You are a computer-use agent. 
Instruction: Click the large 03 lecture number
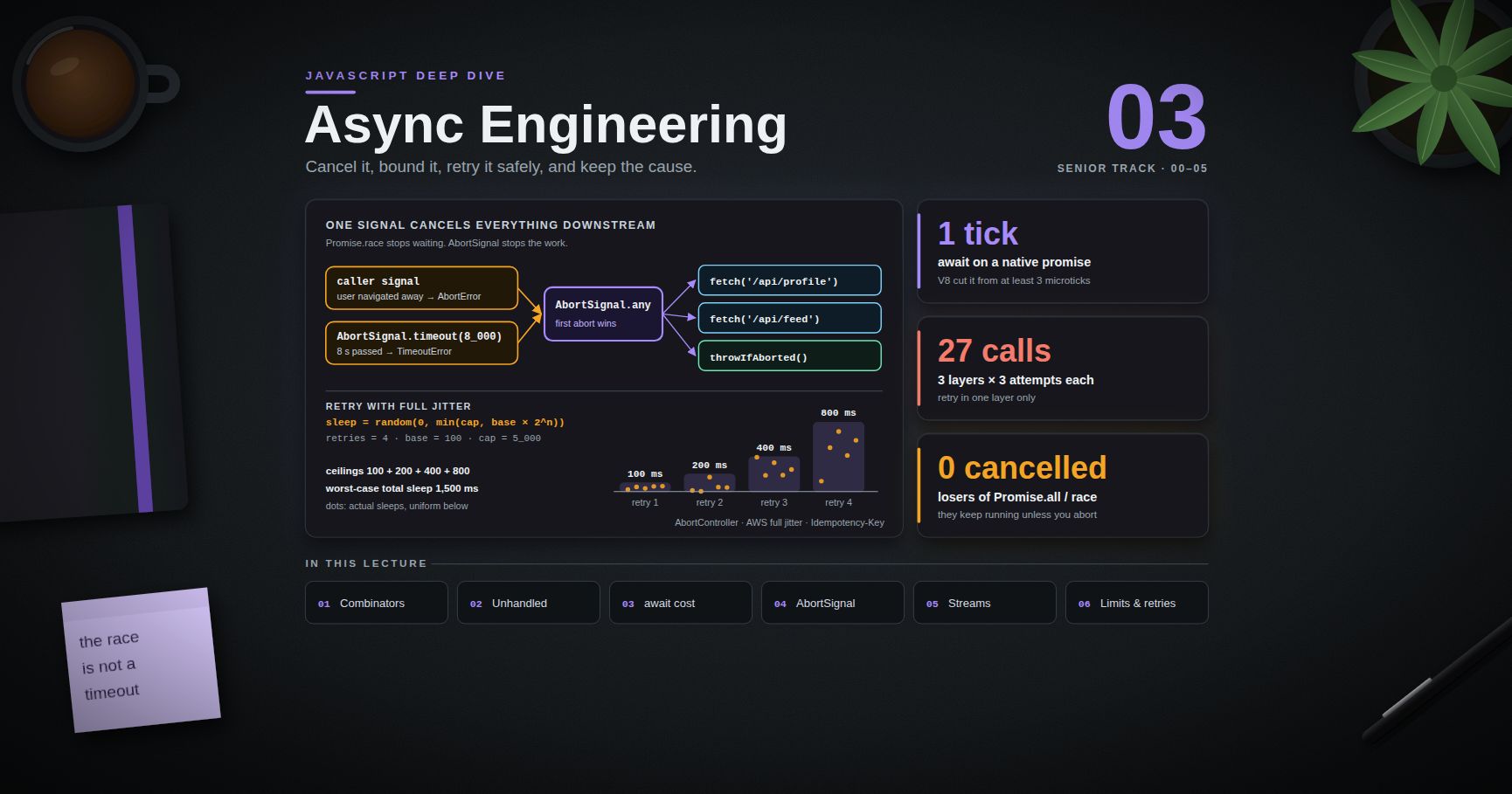coord(1156,117)
